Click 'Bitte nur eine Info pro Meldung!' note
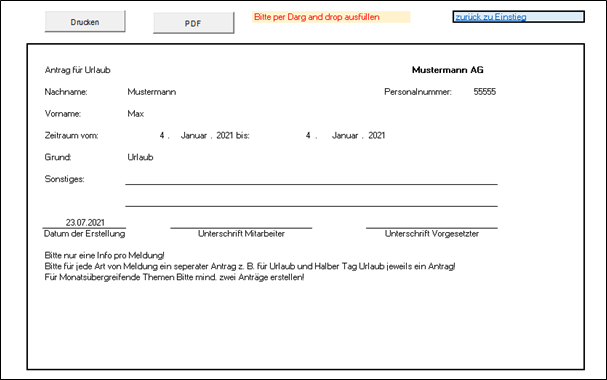 point(105,255)
